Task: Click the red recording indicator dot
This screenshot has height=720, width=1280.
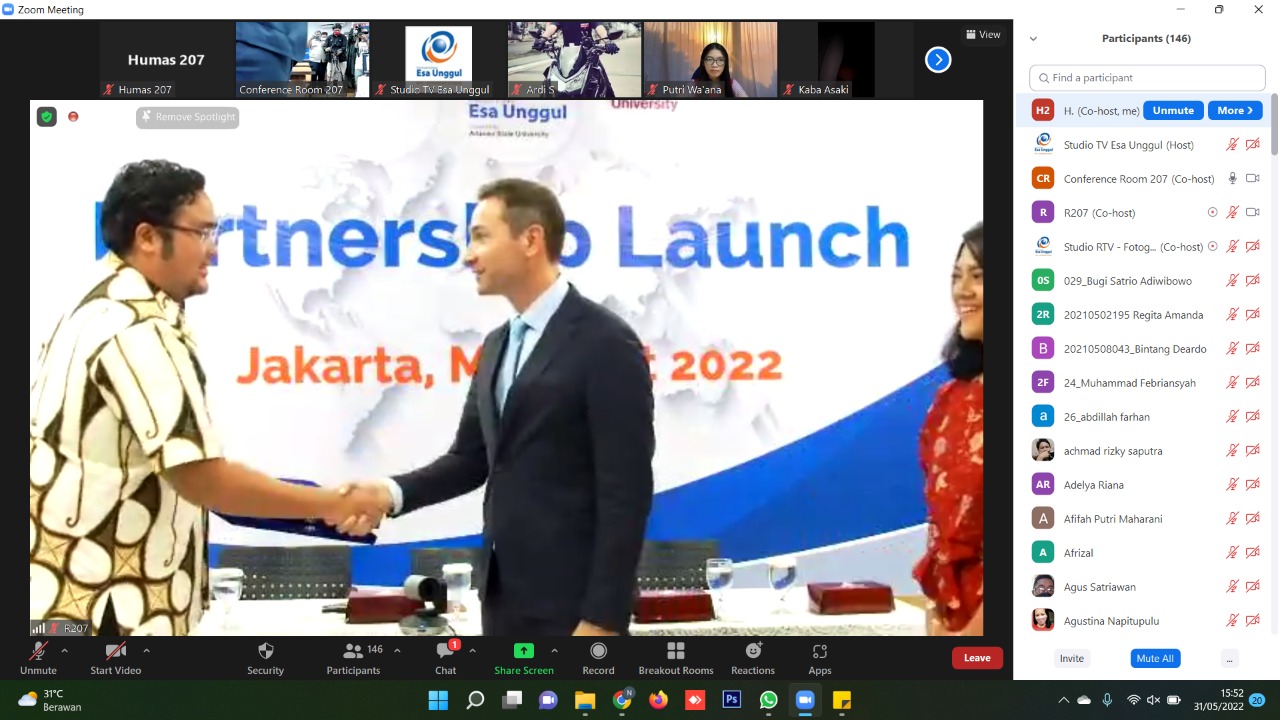Action: [73, 117]
